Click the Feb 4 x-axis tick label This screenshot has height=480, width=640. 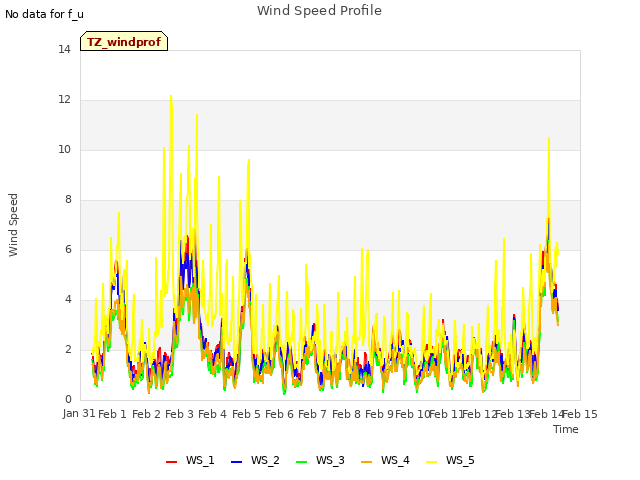click(x=213, y=414)
